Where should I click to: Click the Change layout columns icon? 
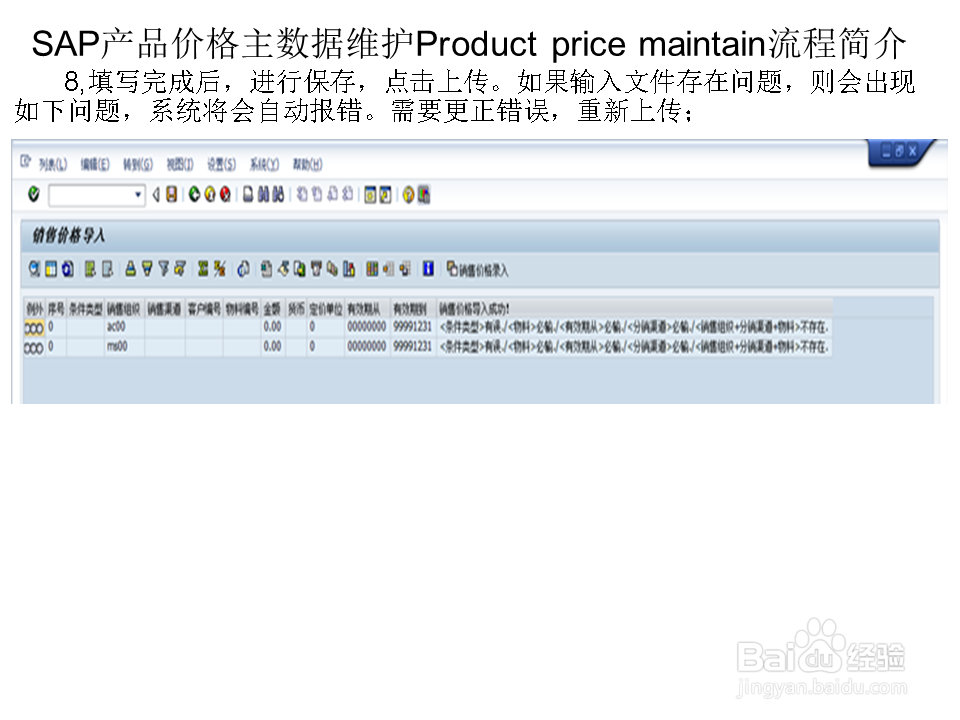[372, 269]
